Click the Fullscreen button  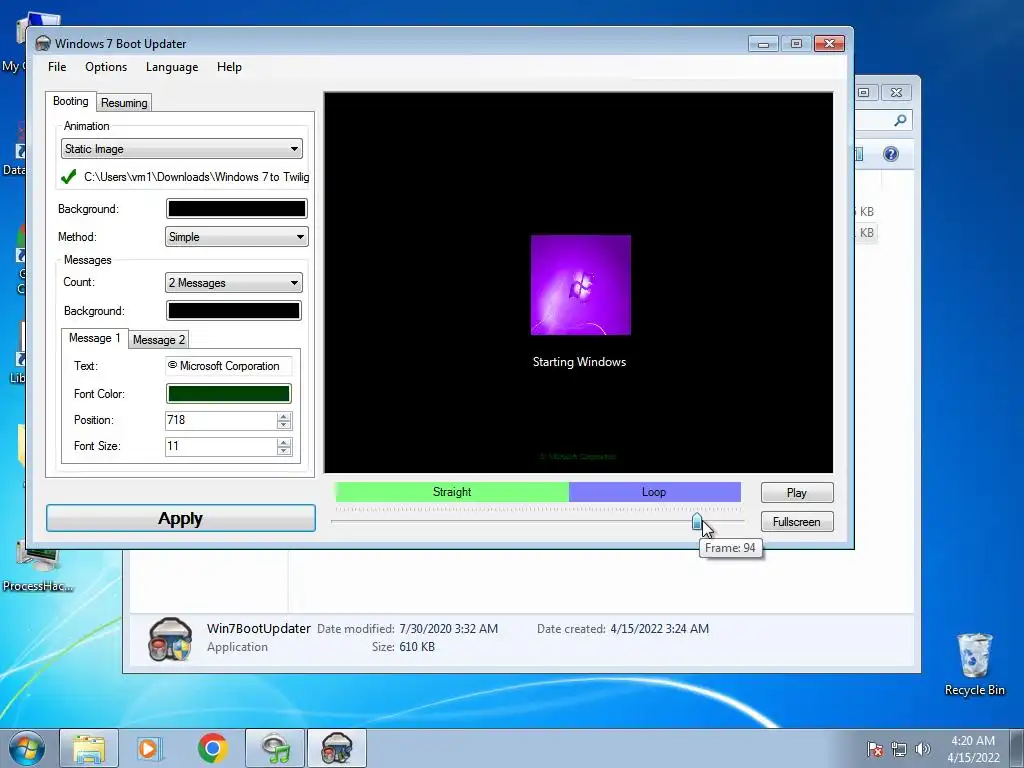point(797,522)
